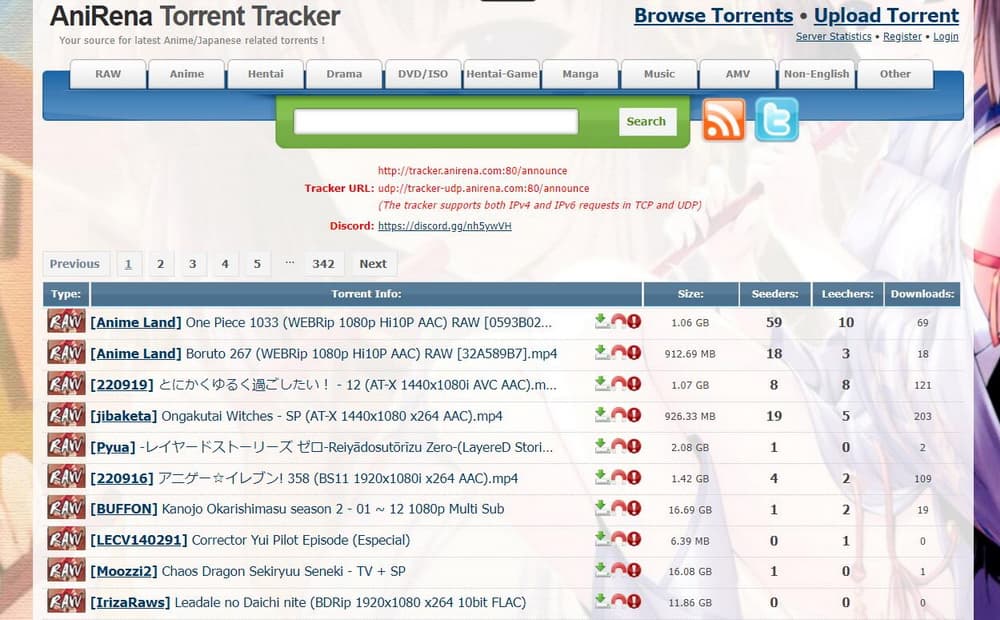Image resolution: width=1000 pixels, height=620 pixels.
Task: Click the RAW type icon on Chaos Dragon row
Action: [x=64, y=571]
